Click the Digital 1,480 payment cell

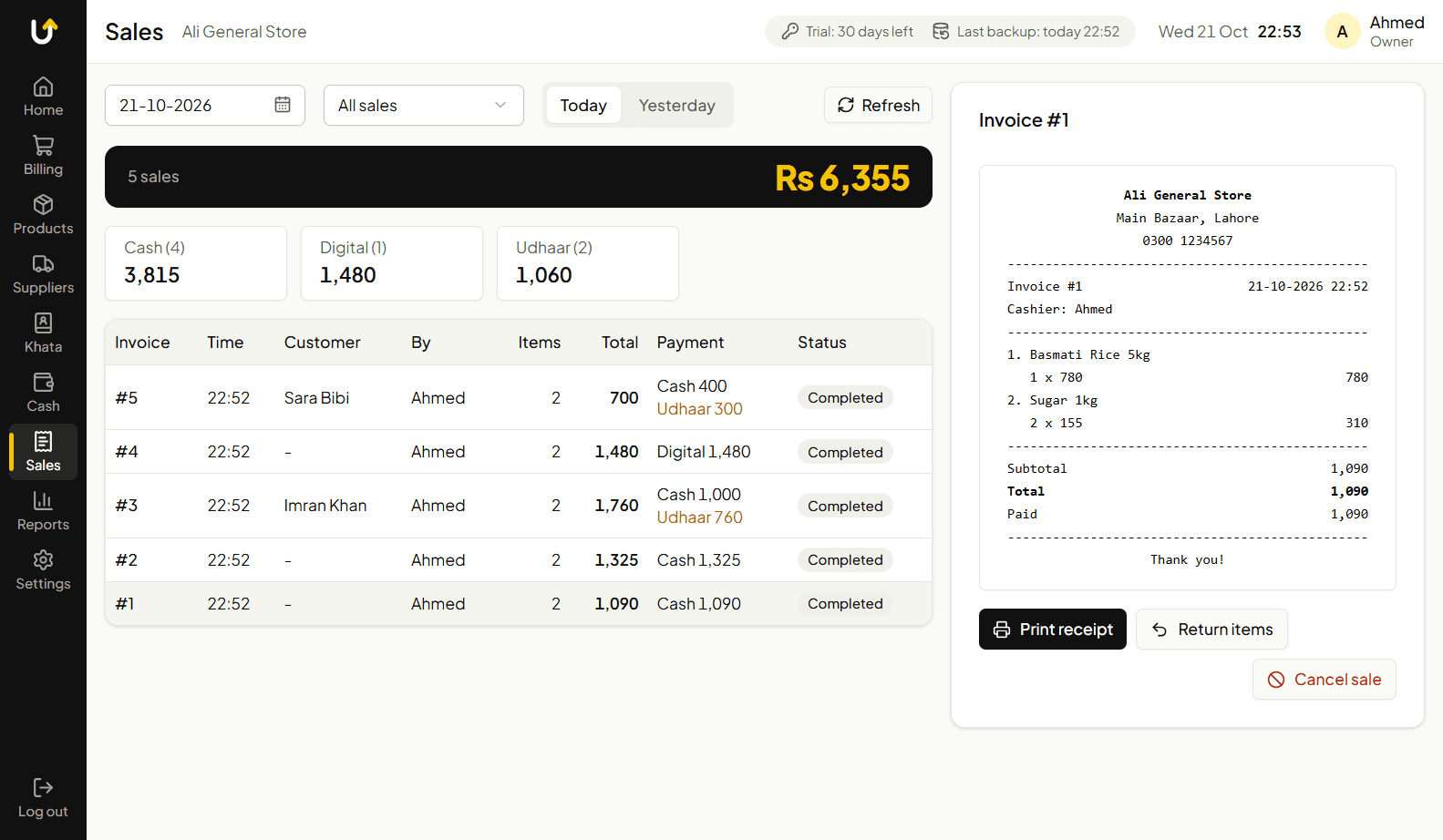pos(704,451)
